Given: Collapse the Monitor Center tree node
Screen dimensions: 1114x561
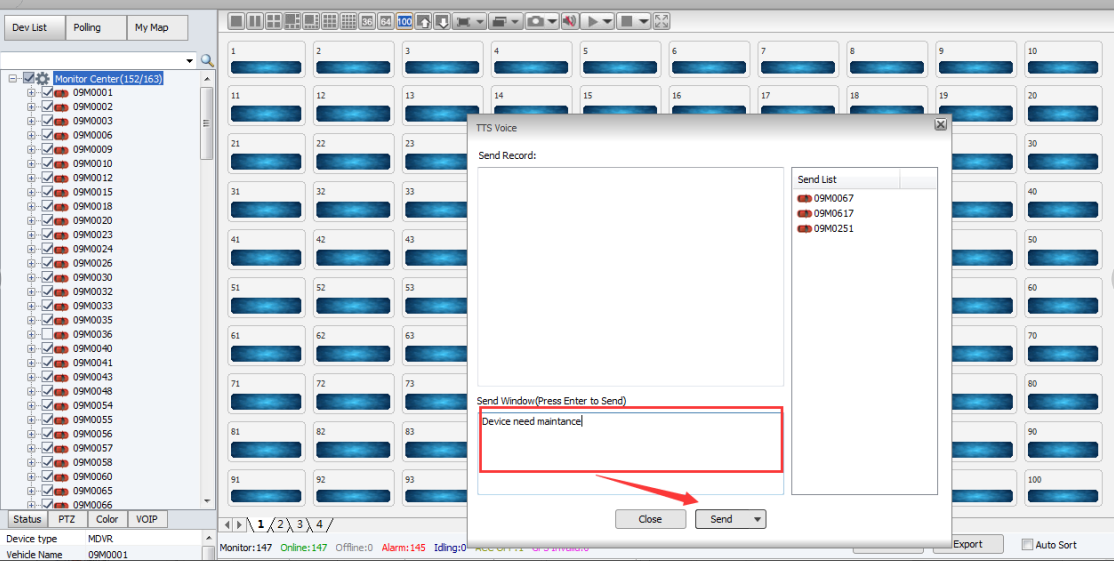Looking at the screenshot, I should pos(13,79).
